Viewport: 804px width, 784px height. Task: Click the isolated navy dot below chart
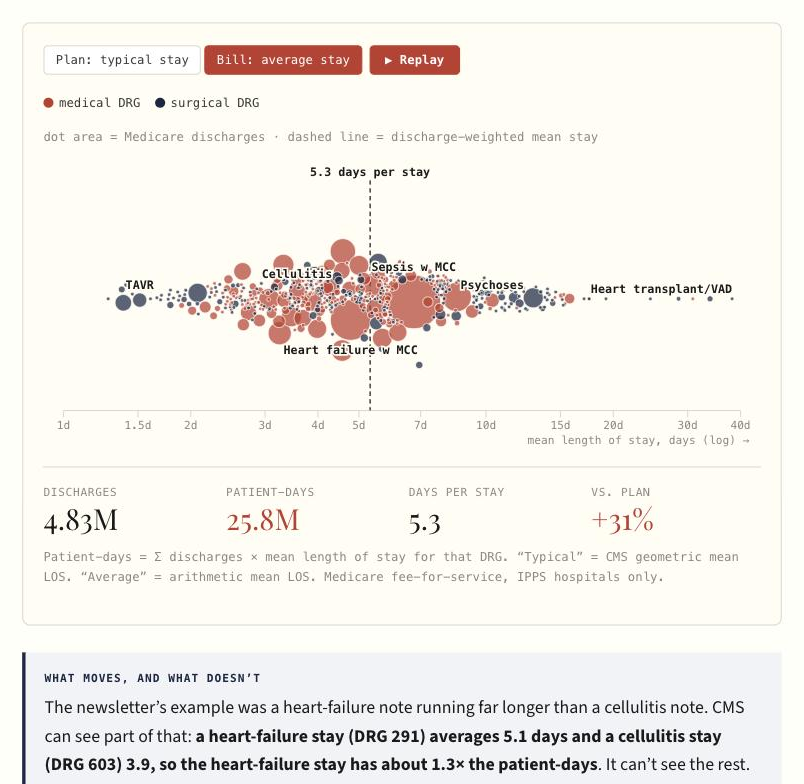point(419,365)
